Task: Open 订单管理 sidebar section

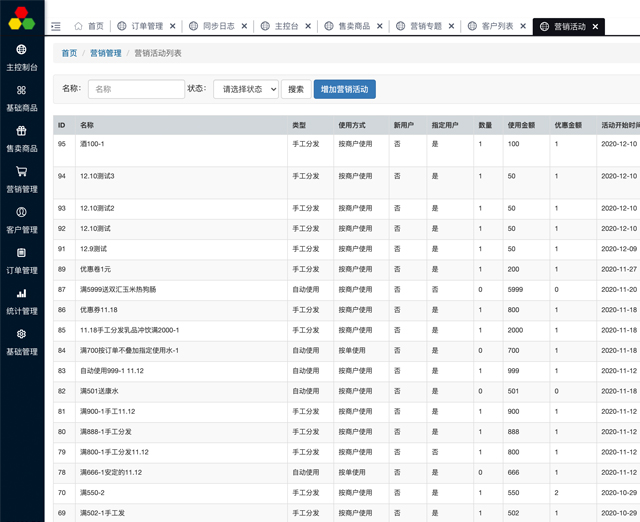Action: click(22, 261)
